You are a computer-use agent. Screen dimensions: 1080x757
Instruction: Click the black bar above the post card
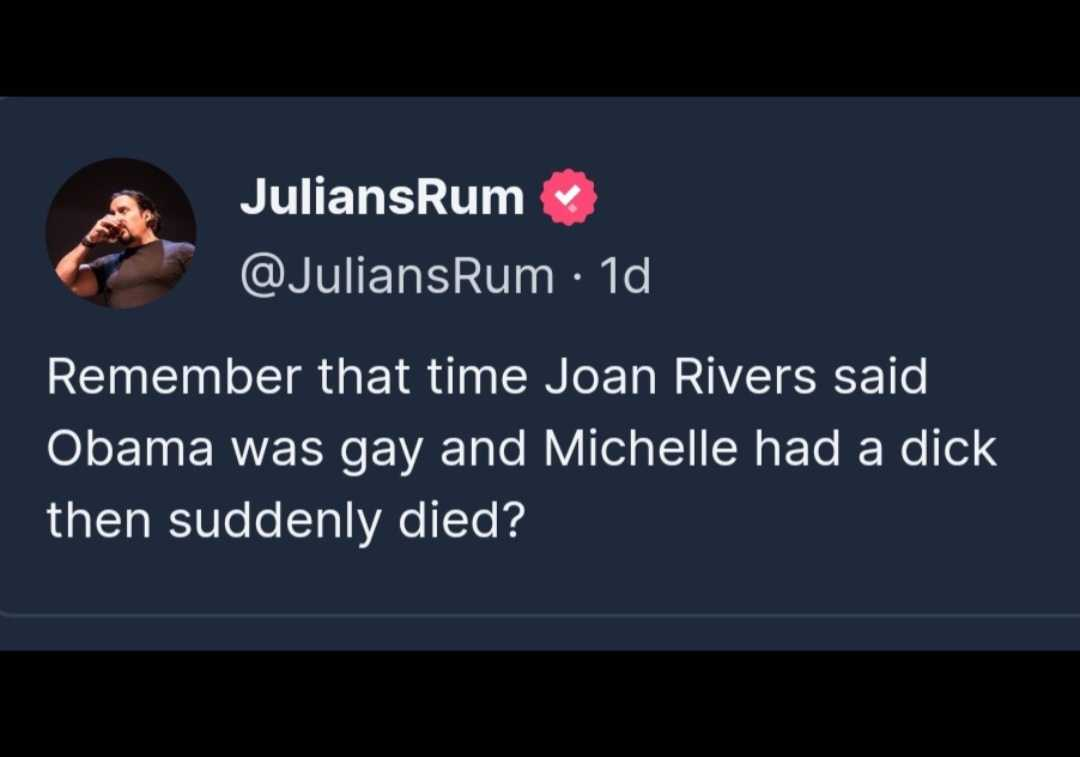pos(540,45)
